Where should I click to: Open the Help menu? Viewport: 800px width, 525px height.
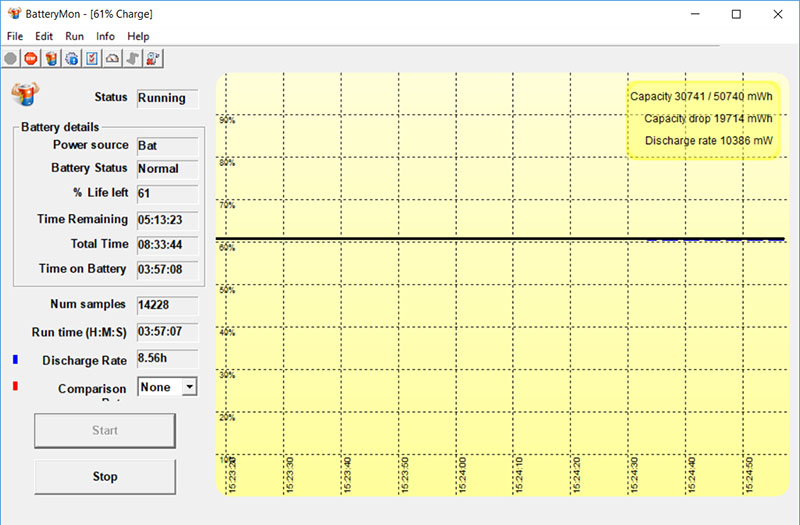point(138,36)
